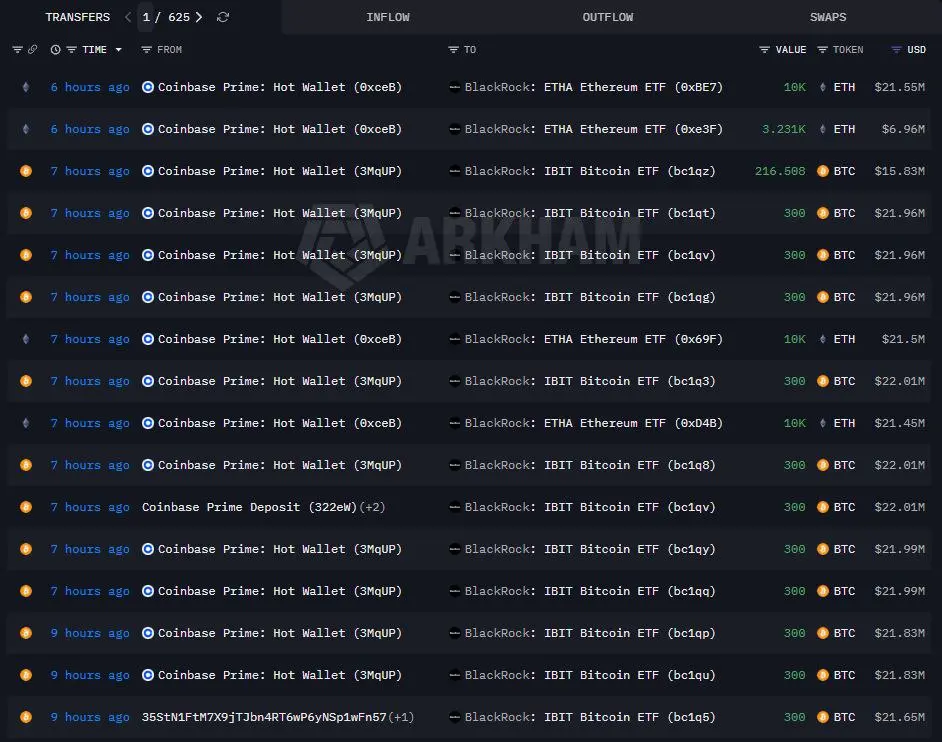Click BlackRock logo icon in bc1qg row

(x=455, y=297)
